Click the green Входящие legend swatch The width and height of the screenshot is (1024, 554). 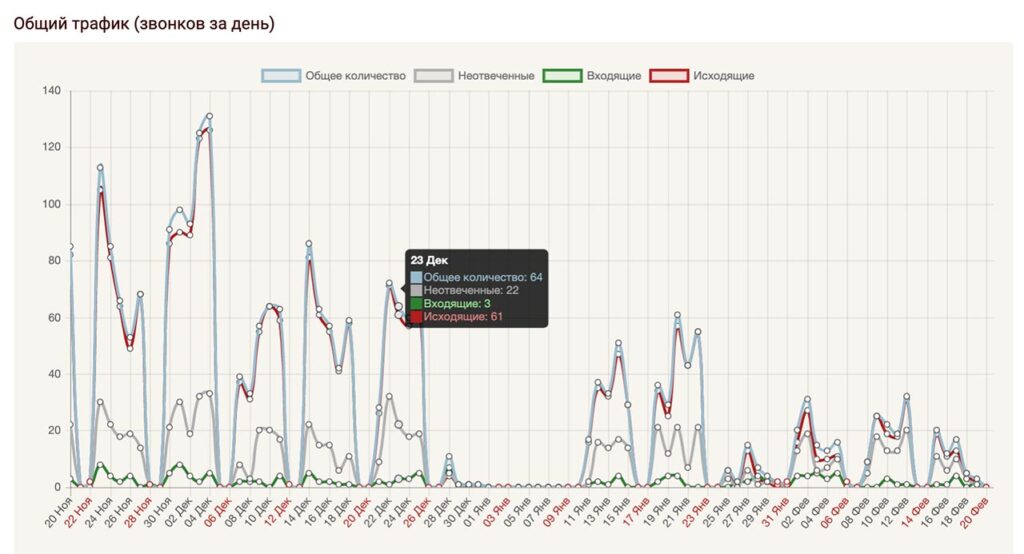pyautogui.click(x=562, y=76)
